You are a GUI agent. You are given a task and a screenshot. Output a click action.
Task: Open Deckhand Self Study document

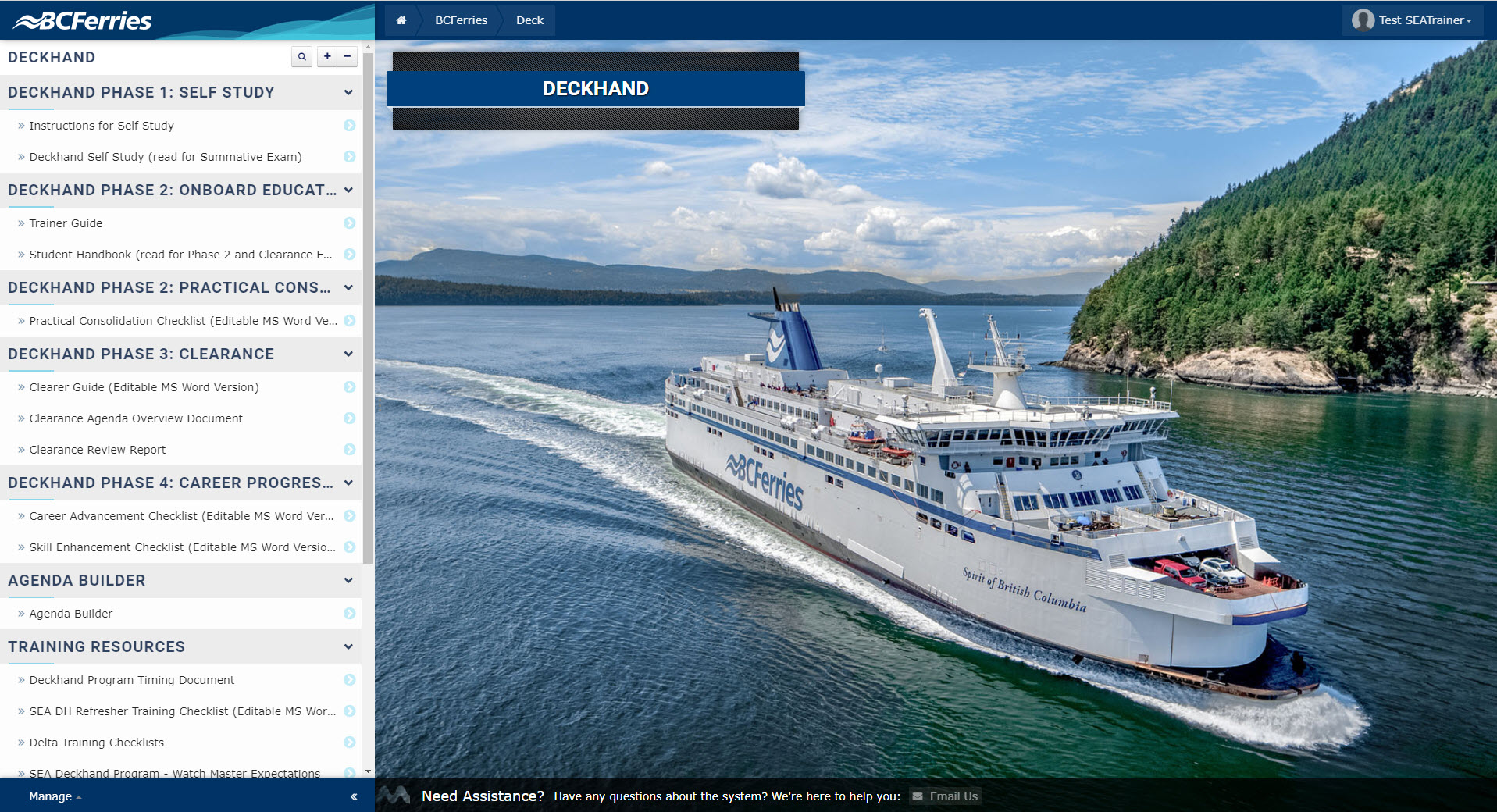coord(166,157)
